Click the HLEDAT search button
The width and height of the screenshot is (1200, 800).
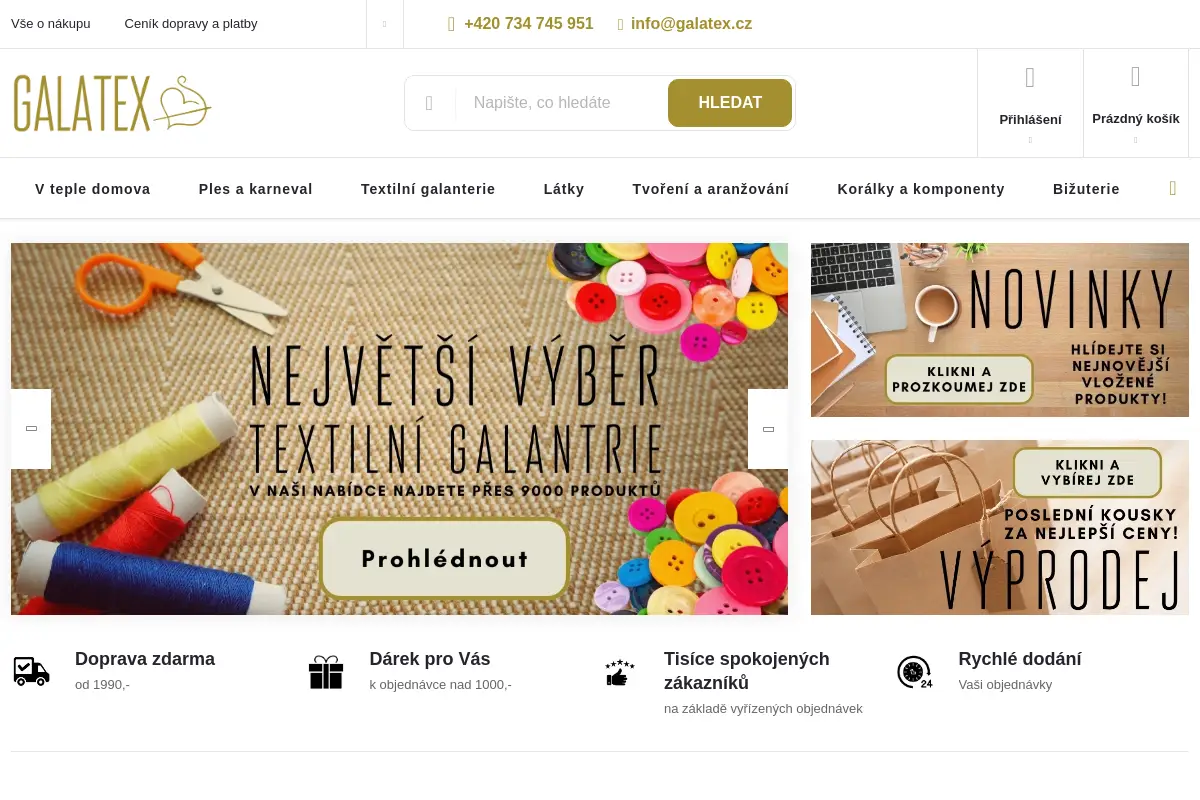[x=730, y=103]
